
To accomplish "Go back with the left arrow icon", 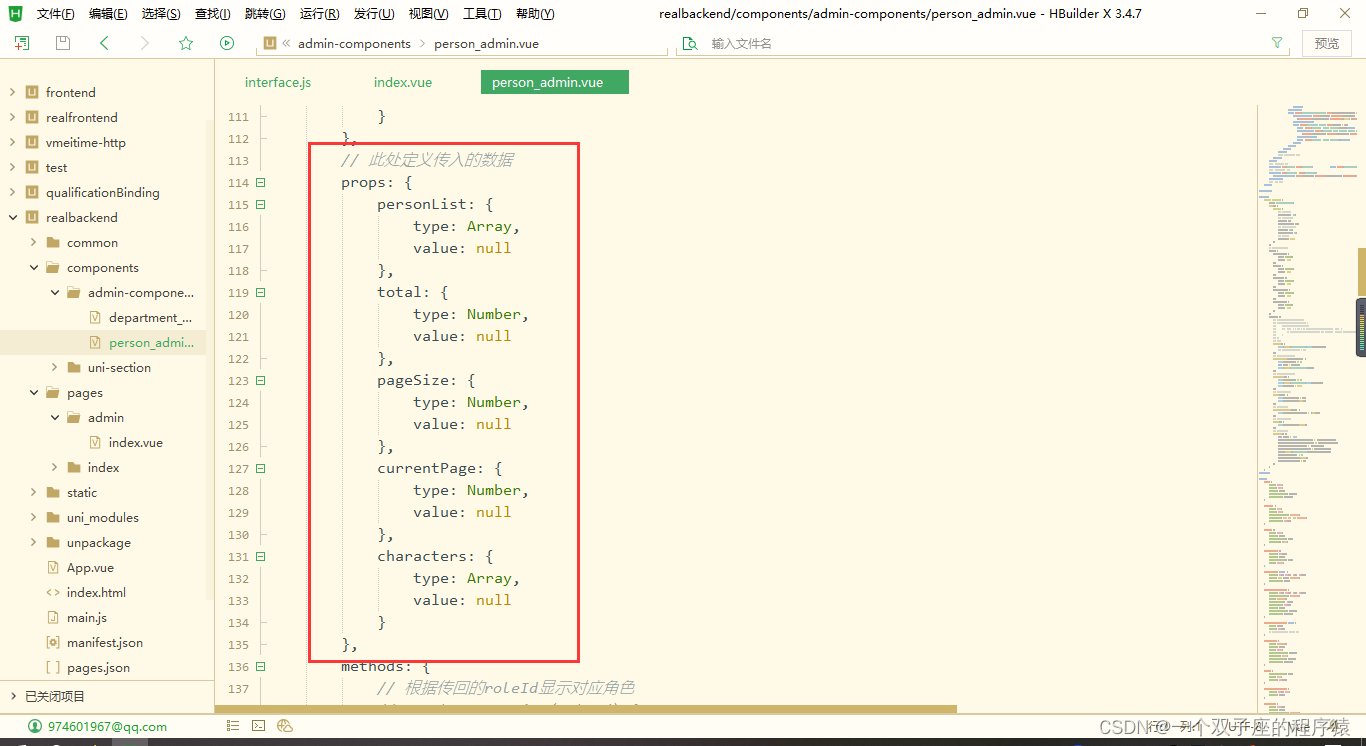I will pyautogui.click(x=104, y=43).
